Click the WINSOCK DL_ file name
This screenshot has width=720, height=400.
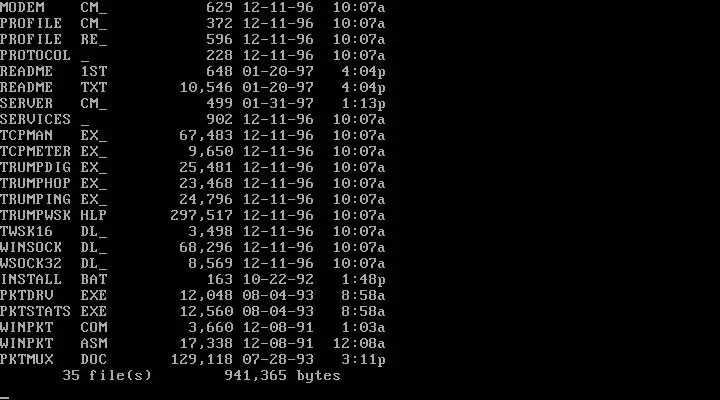[53, 248]
